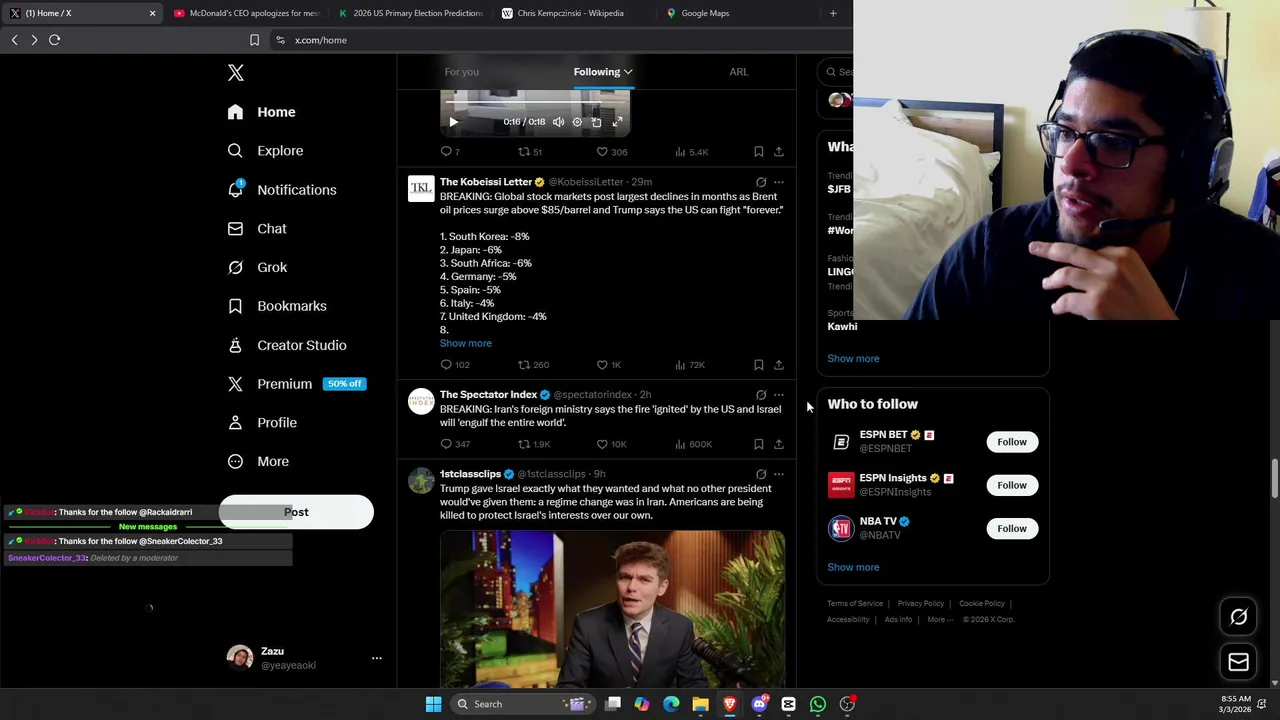The height and width of the screenshot is (720, 1280).
Task: Switch to Chris Kempczinski Wikipedia tab
Action: (570, 13)
